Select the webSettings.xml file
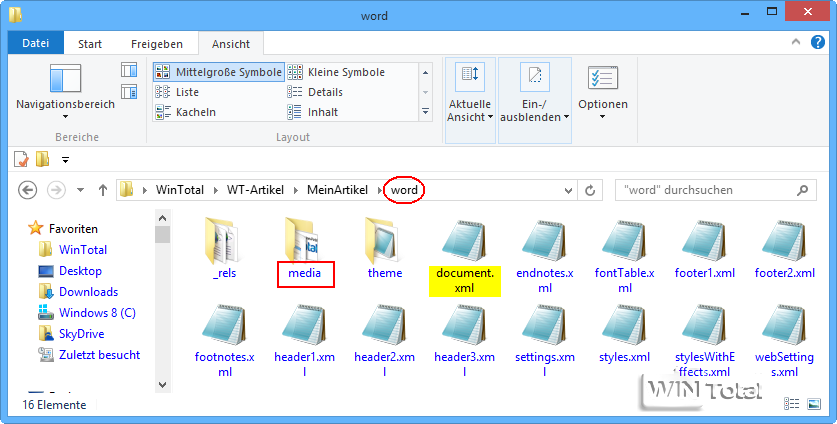837x424 pixels. click(x=785, y=341)
